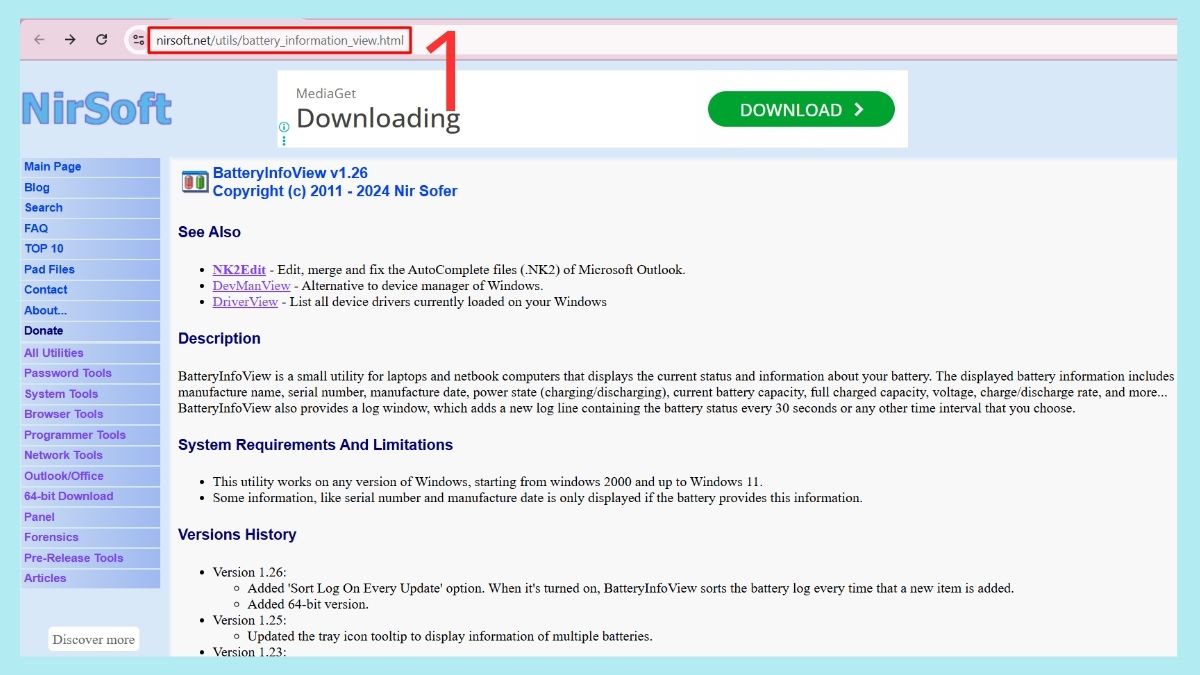This screenshot has width=1200, height=675.
Task: Click the Version 1.23: list entry
Action: [250, 652]
